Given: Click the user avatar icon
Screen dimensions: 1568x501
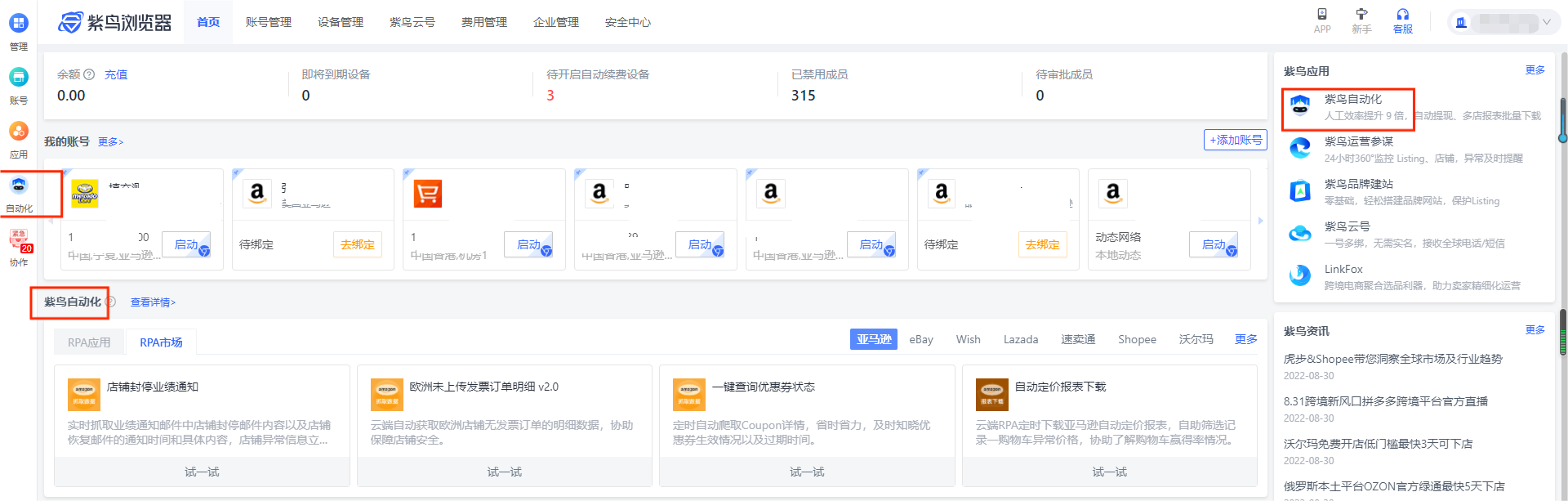Looking at the screenshot, I should pos(1462,22).
